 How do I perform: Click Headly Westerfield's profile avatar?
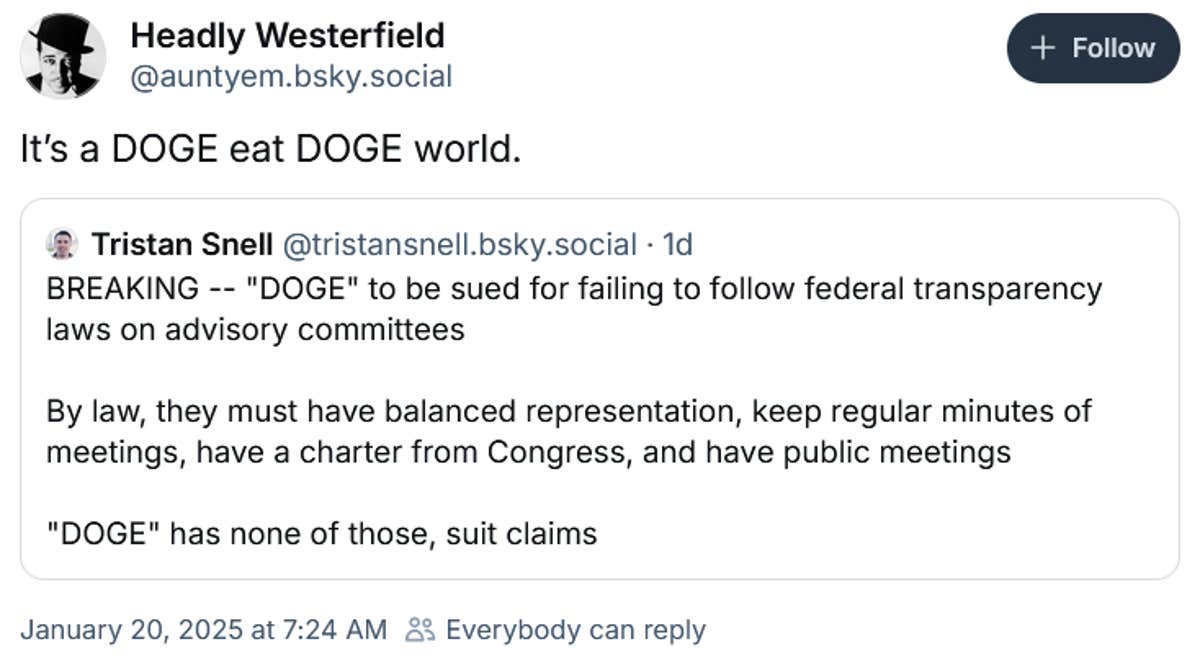point(63,56)
